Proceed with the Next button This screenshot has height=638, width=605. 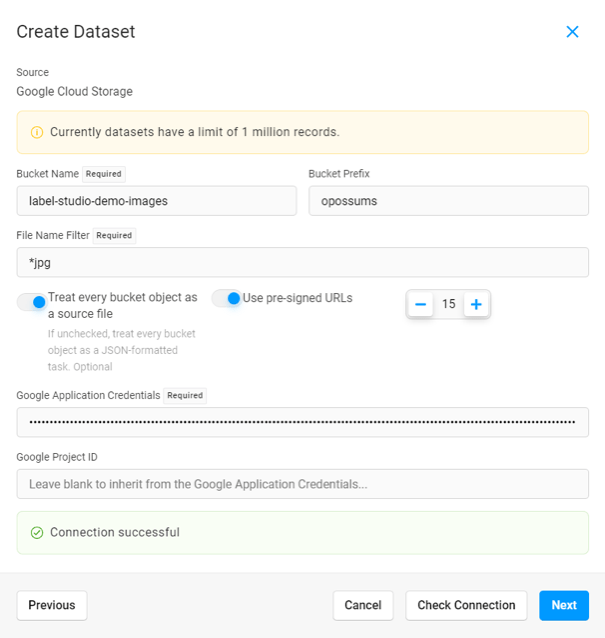coord(564,605)
